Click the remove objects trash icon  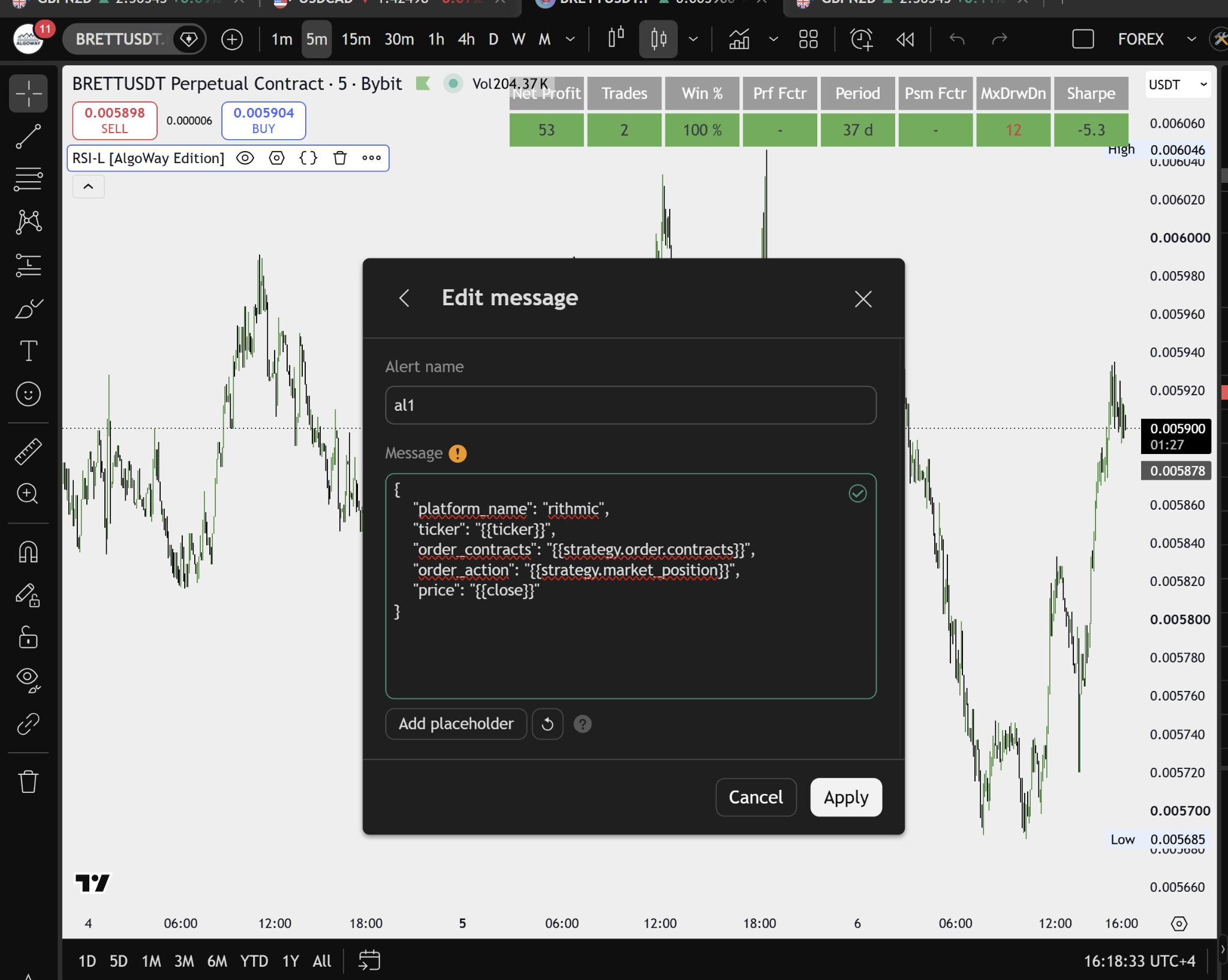point(28,781)
